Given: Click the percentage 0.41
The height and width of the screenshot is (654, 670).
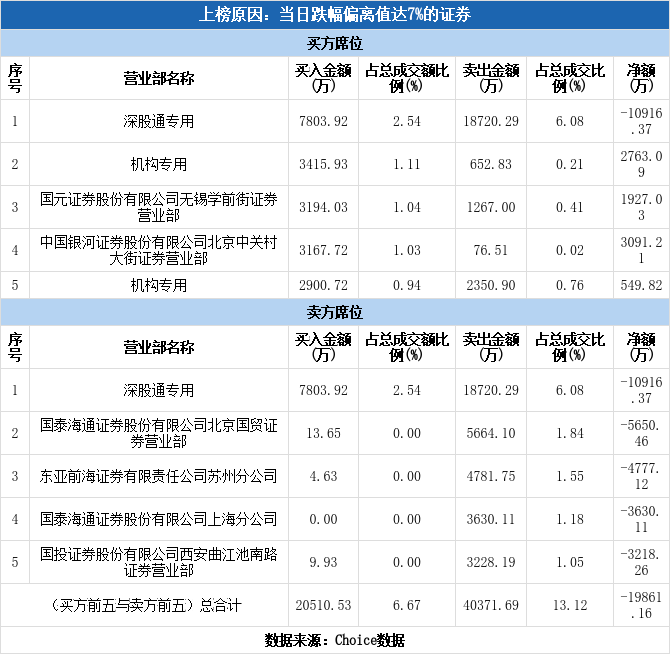Looking at the screenshot, I should coord(569,208).
